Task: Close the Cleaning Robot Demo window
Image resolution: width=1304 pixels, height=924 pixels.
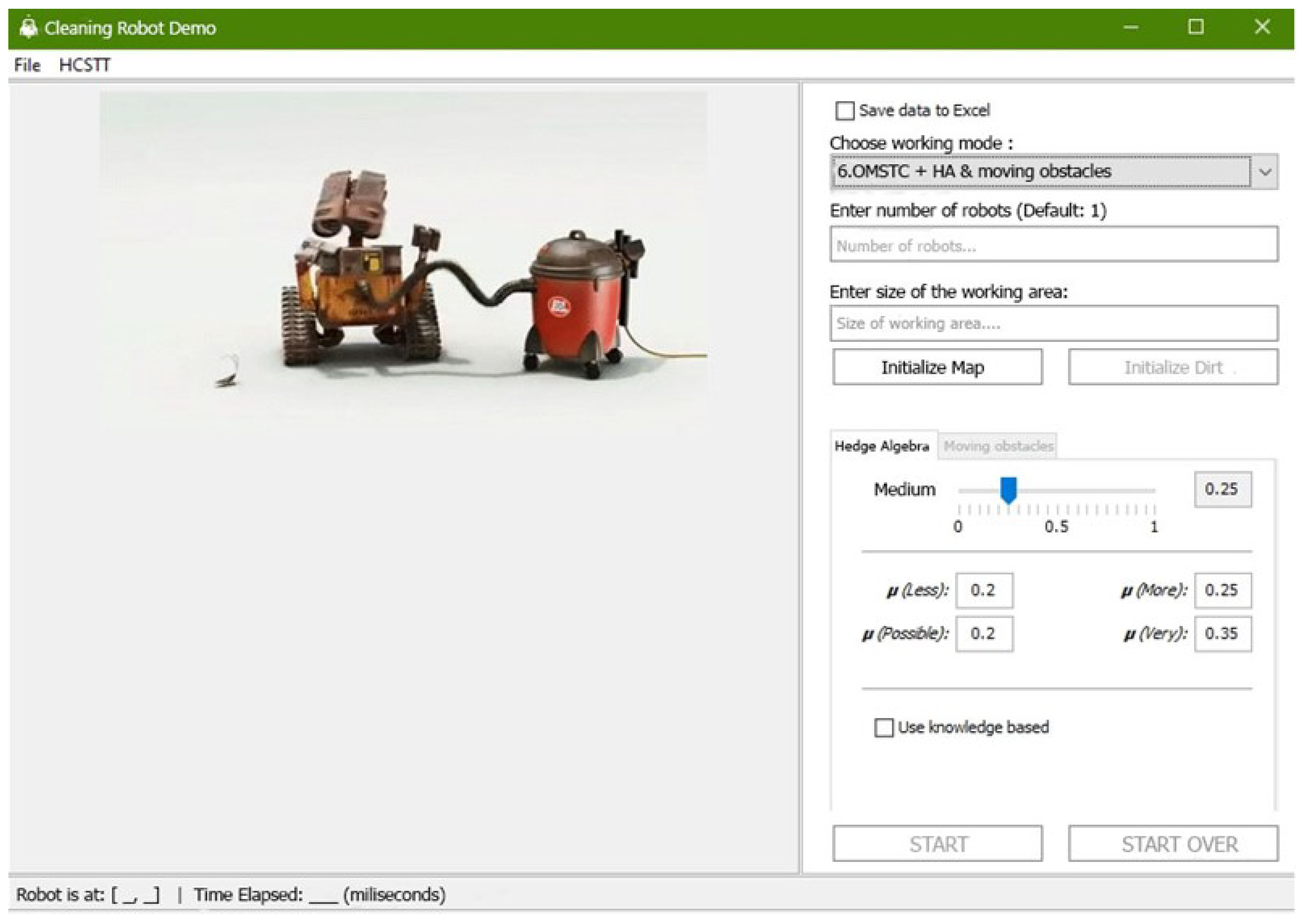Action: (x=1262, y=27)
